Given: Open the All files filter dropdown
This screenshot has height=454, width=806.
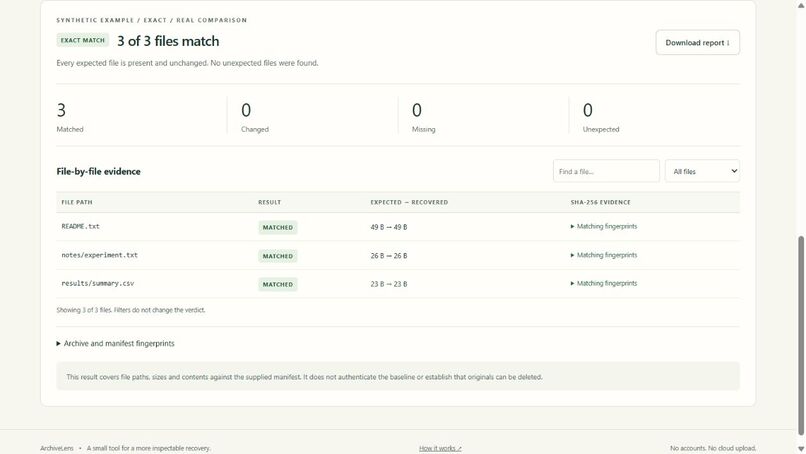Looking at the screenshot, I should click(702, 171).
